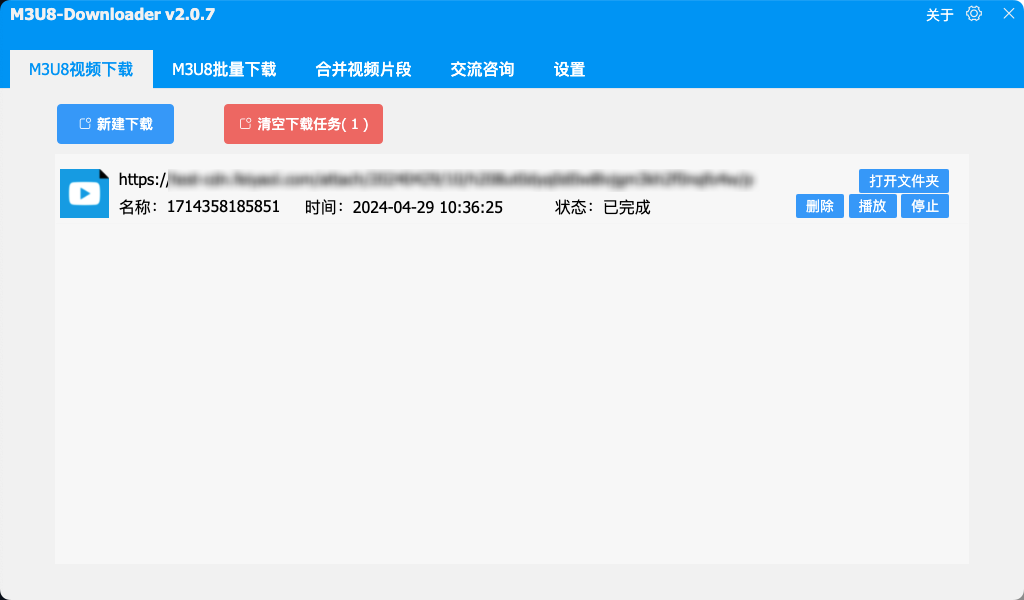
Task: Go to the 交流咨询 tab
Action: [482, 70]
